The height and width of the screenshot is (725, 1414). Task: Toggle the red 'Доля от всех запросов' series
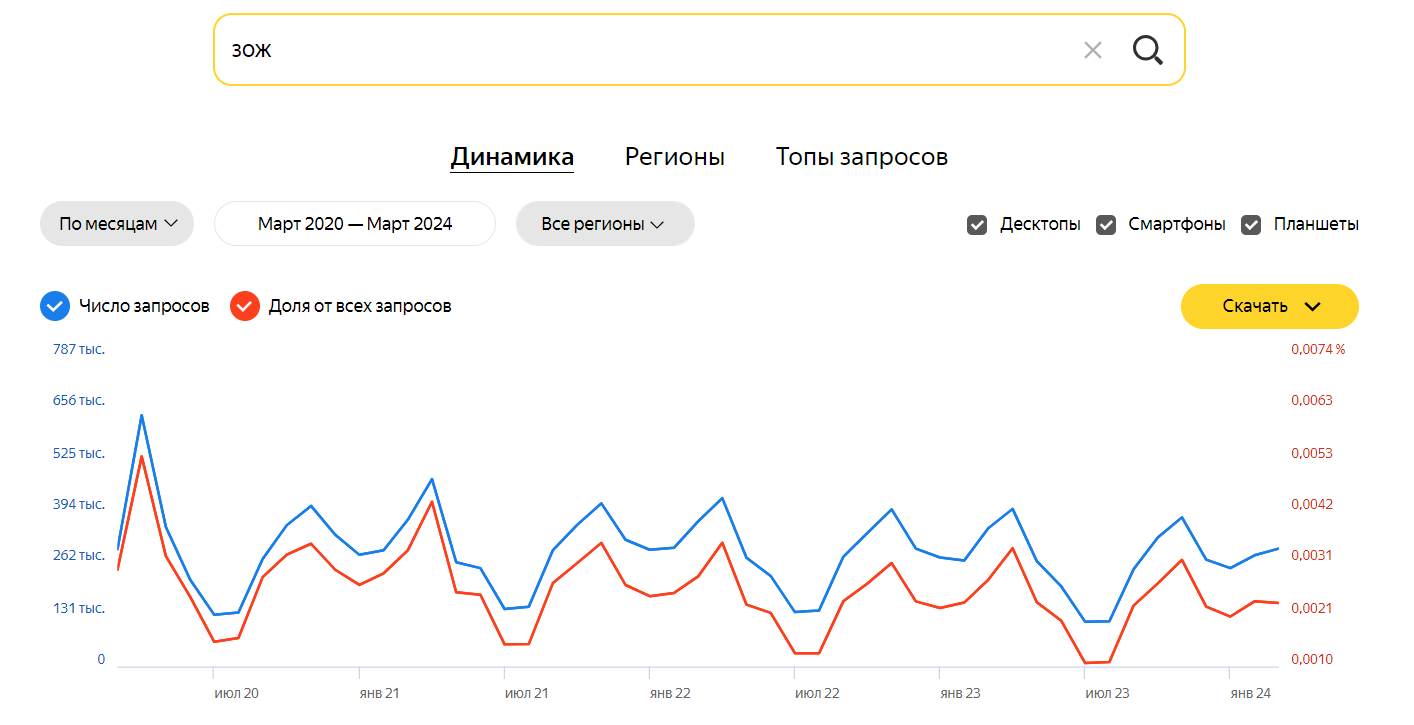pos(245,306)
